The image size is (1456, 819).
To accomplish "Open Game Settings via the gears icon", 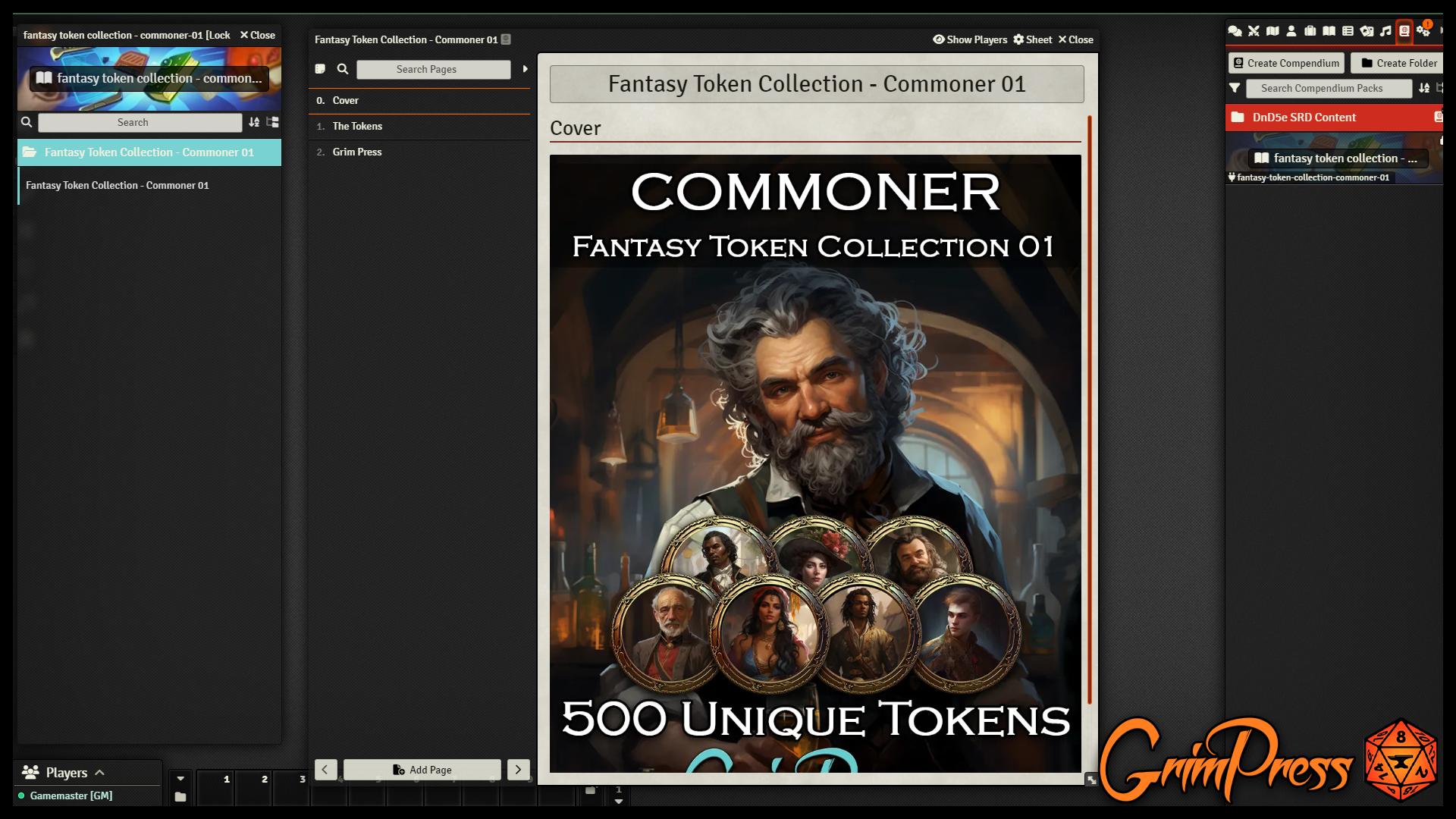I will 1423,30.
